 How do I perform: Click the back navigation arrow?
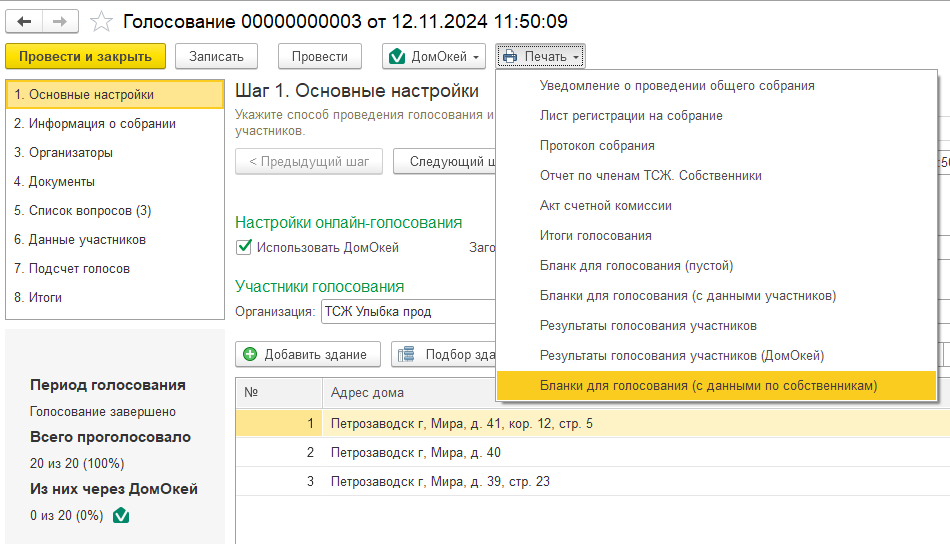point(24,21)
